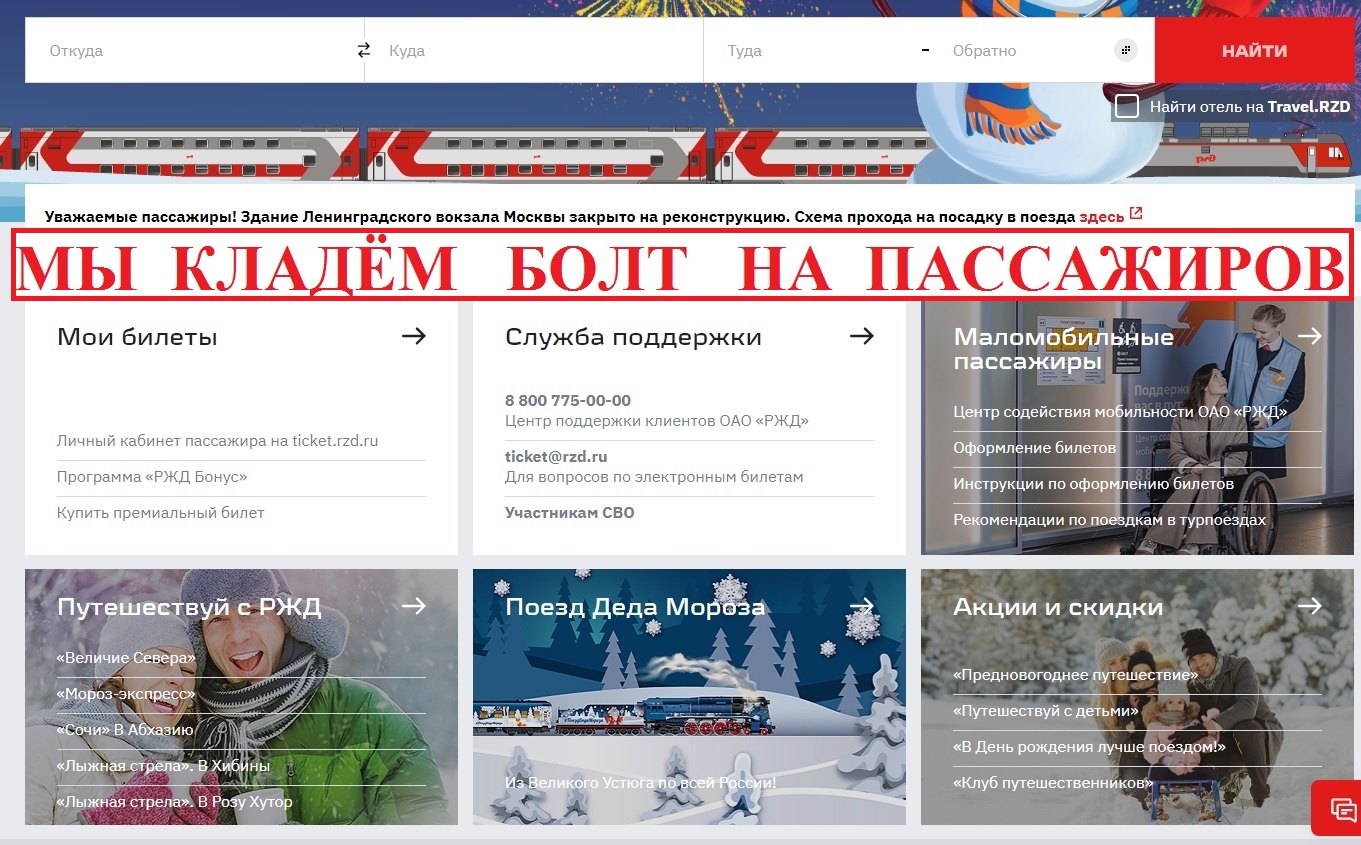1361x845 pixels.
Task: Click the phone number 8 800 775-00-00
Action: 568,401
